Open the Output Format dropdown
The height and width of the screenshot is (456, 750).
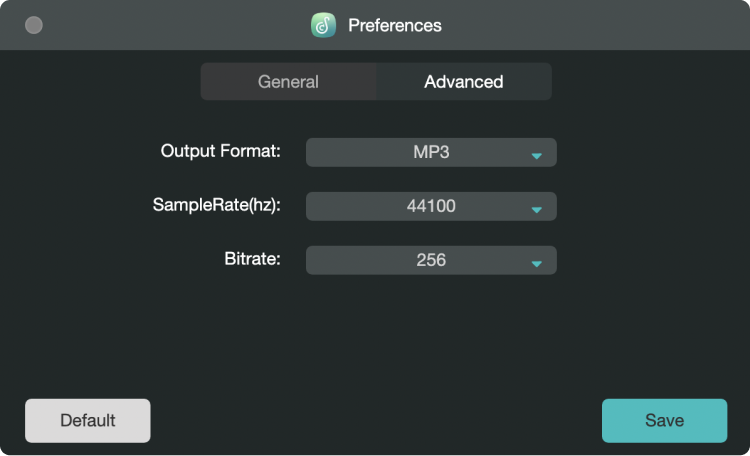point(431,152)
